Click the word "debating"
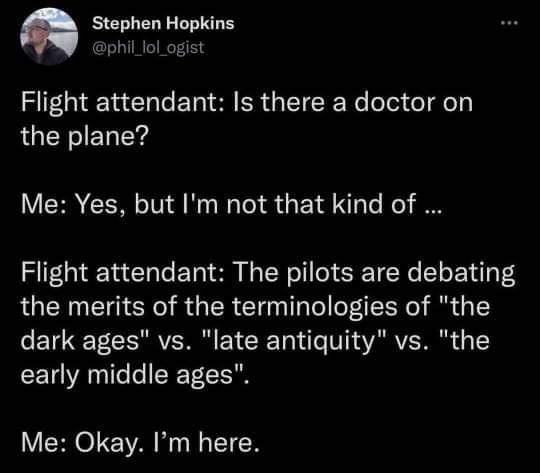Image resolution: width=540 pixels, height=473 pixels. tap(461, 273)
